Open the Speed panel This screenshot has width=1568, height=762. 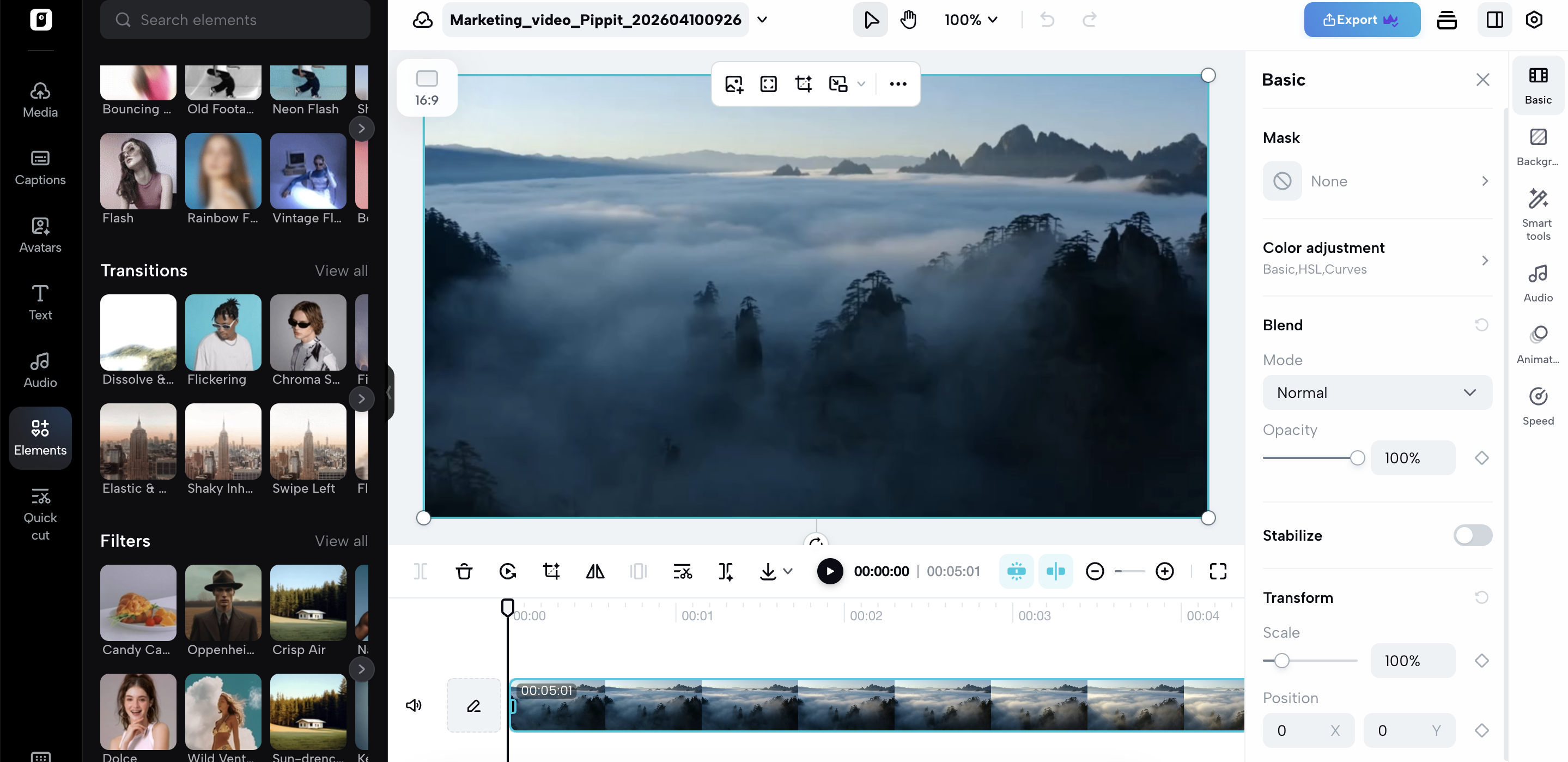[x=1537, y=405]
